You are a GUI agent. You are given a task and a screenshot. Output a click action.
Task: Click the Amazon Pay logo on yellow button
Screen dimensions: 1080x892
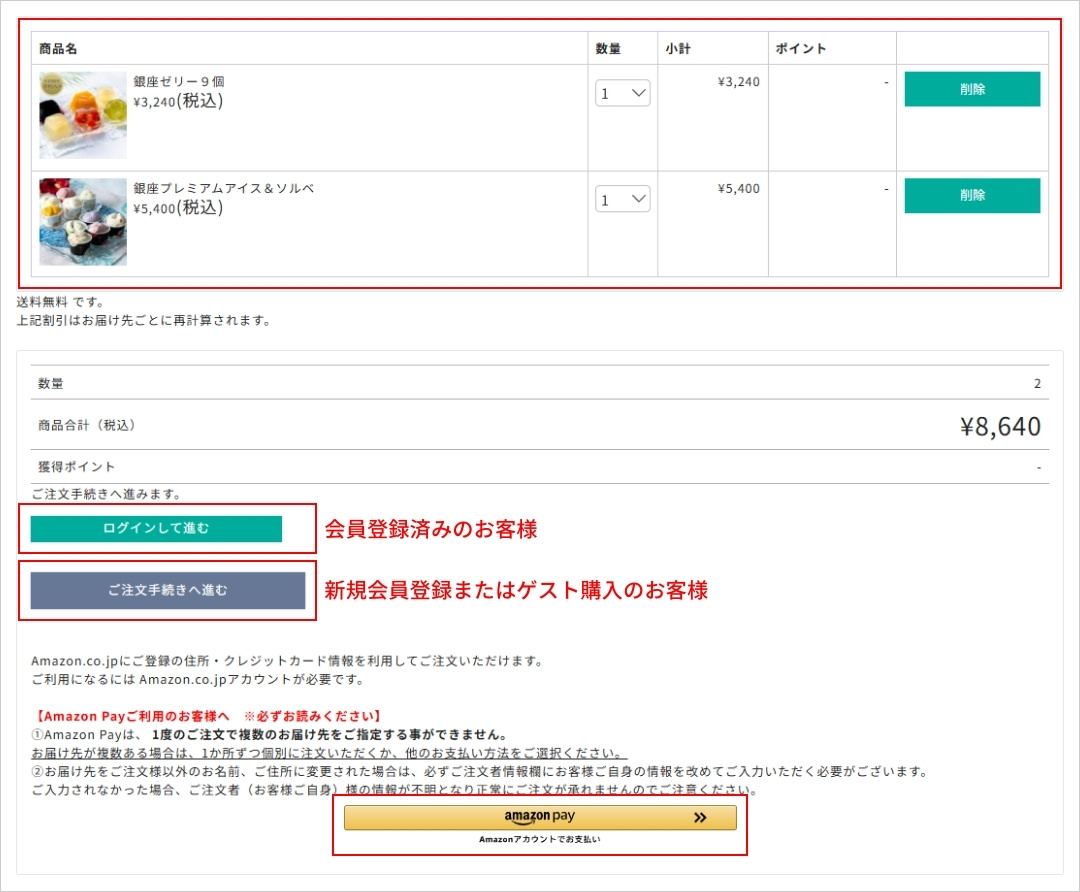coord(539,817)
